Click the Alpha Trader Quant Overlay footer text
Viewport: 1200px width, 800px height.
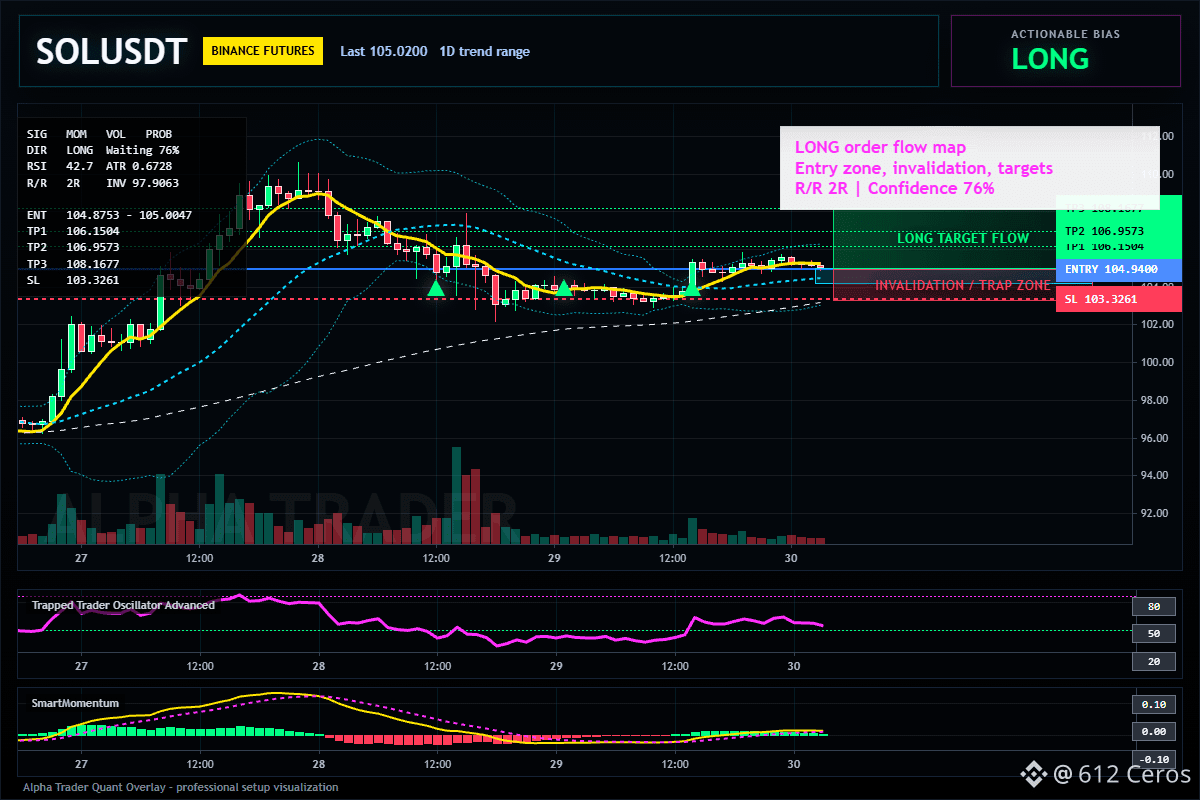point(180,787)
